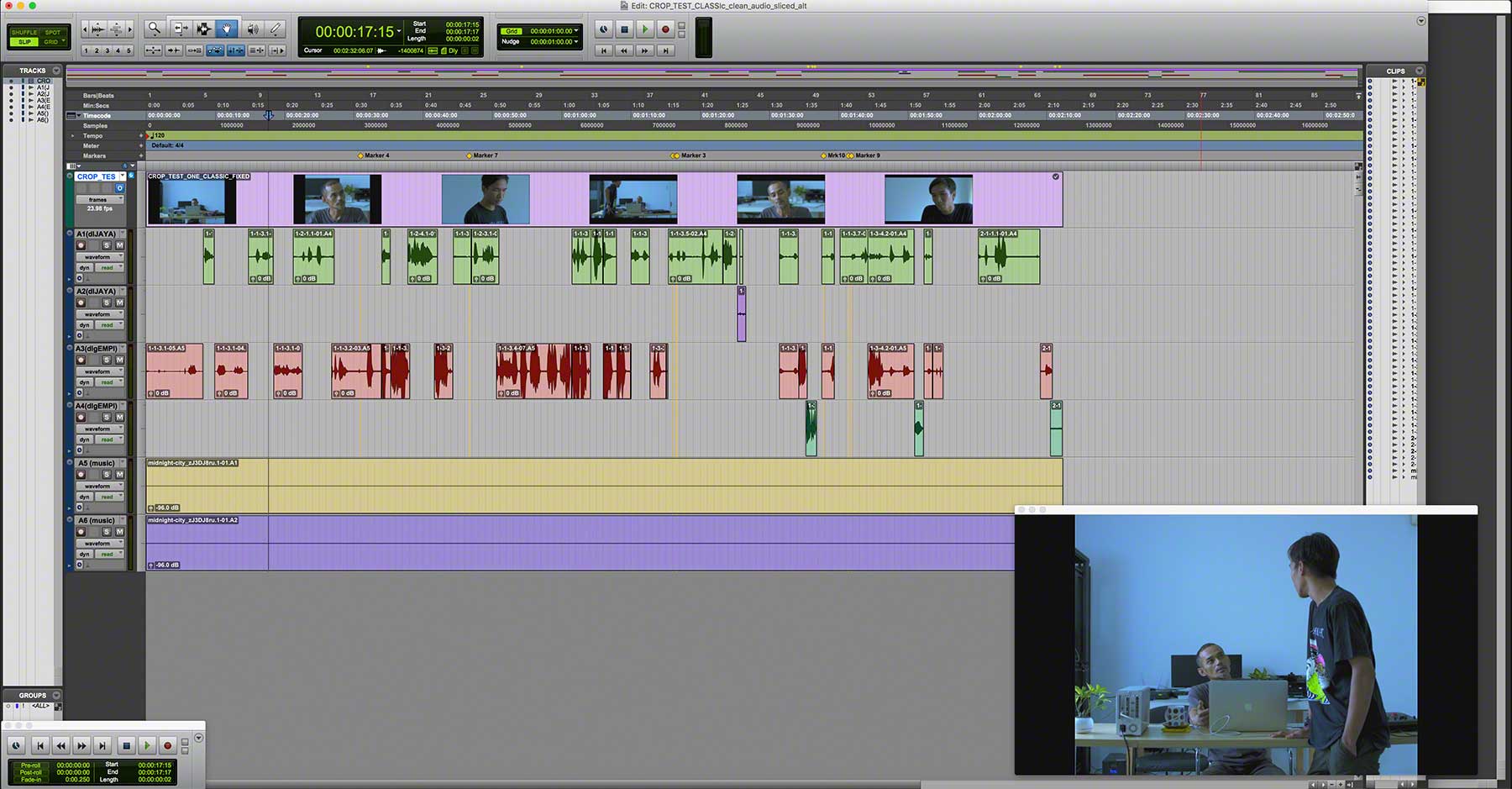1512x789 pixels.
Task: Select Marker 4 in markers ruler
Action: (x=374, y=155)
